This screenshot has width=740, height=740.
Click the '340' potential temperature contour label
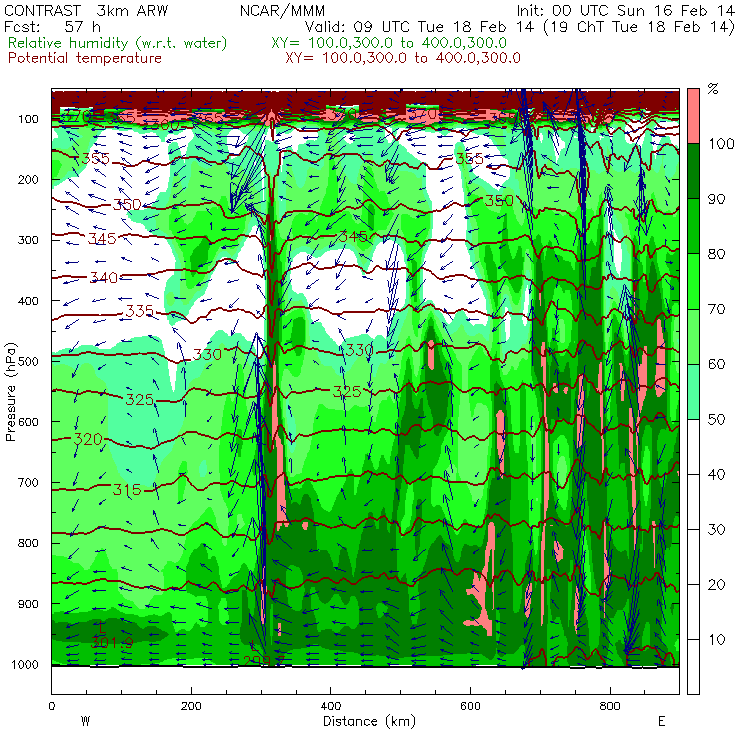tap(103, 277)
